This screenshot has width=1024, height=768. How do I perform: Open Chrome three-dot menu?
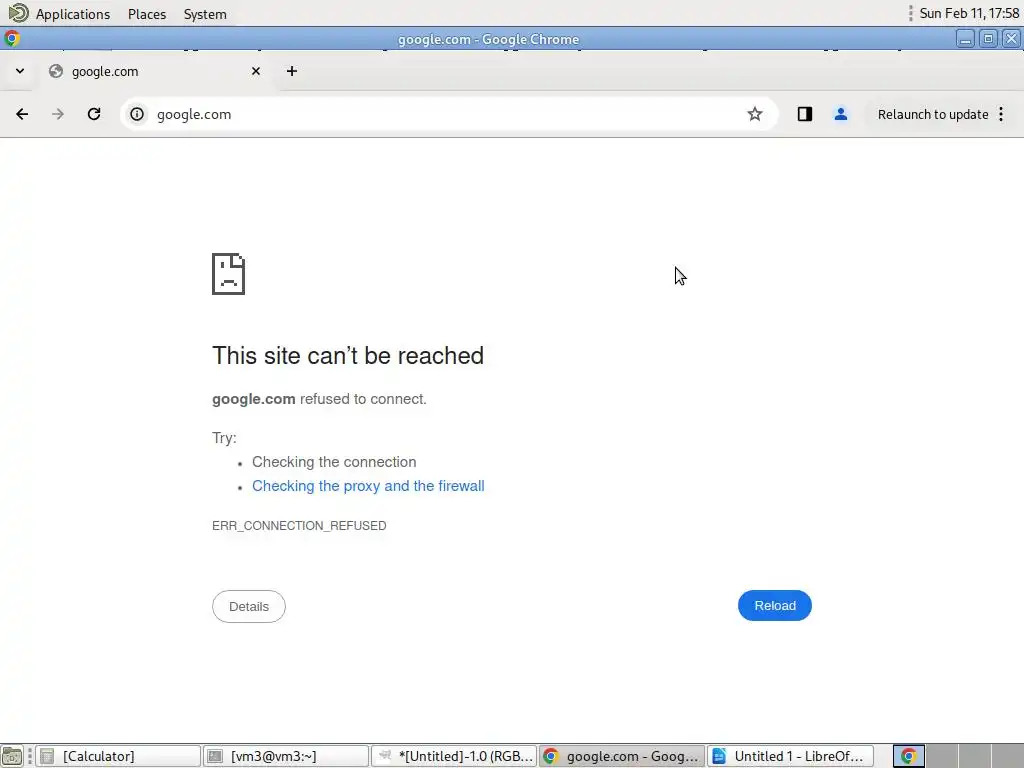pyautogui.click(x=1001, y=114)
